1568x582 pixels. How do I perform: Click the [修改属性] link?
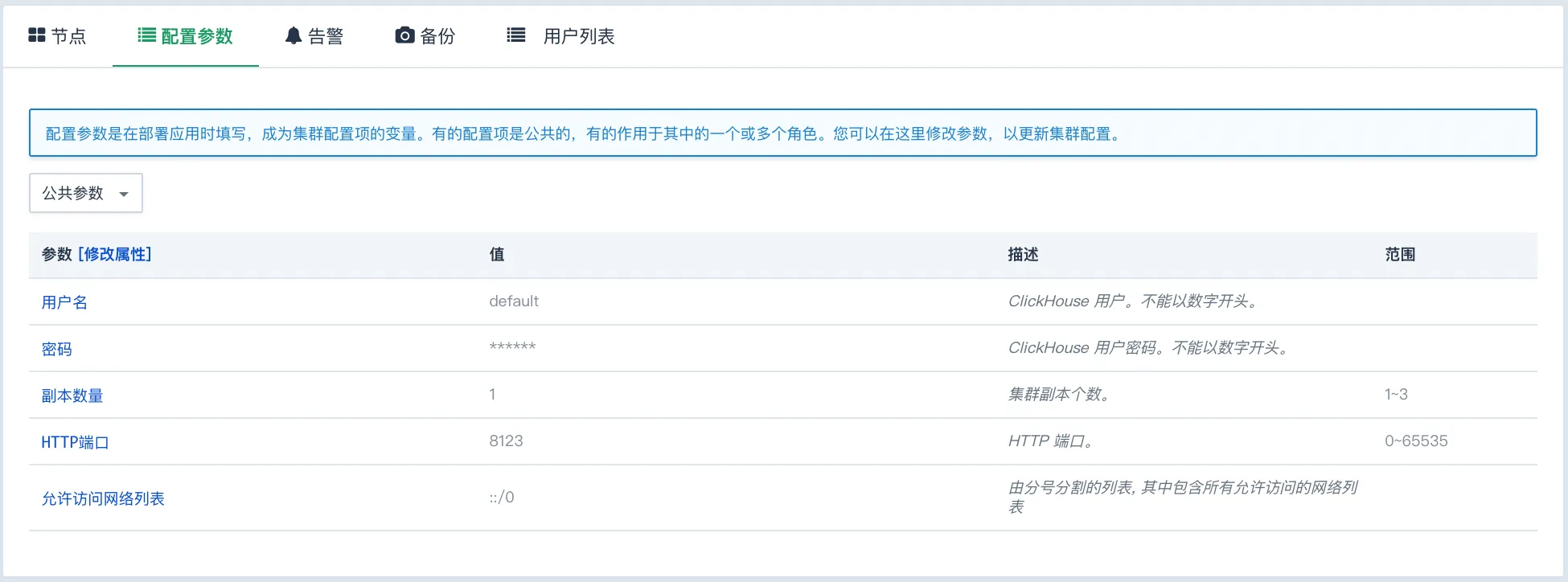[x=114, y=254]
